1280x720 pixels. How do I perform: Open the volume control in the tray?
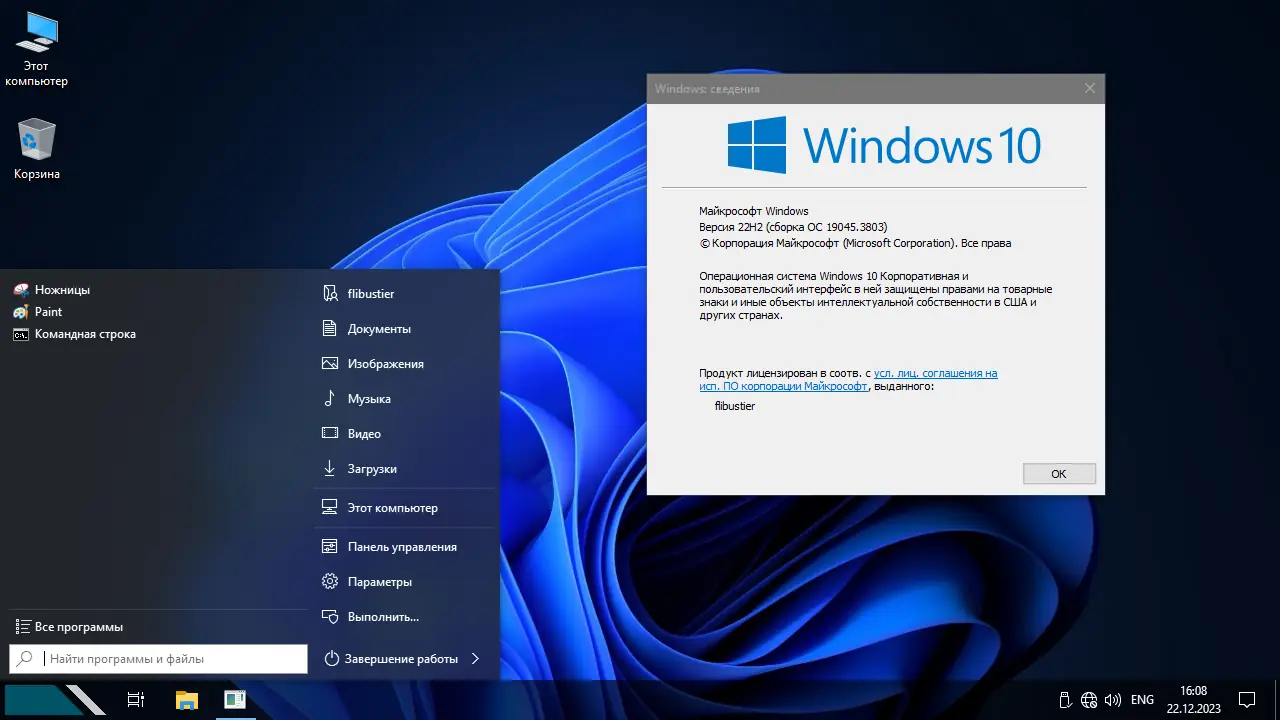1113,700
